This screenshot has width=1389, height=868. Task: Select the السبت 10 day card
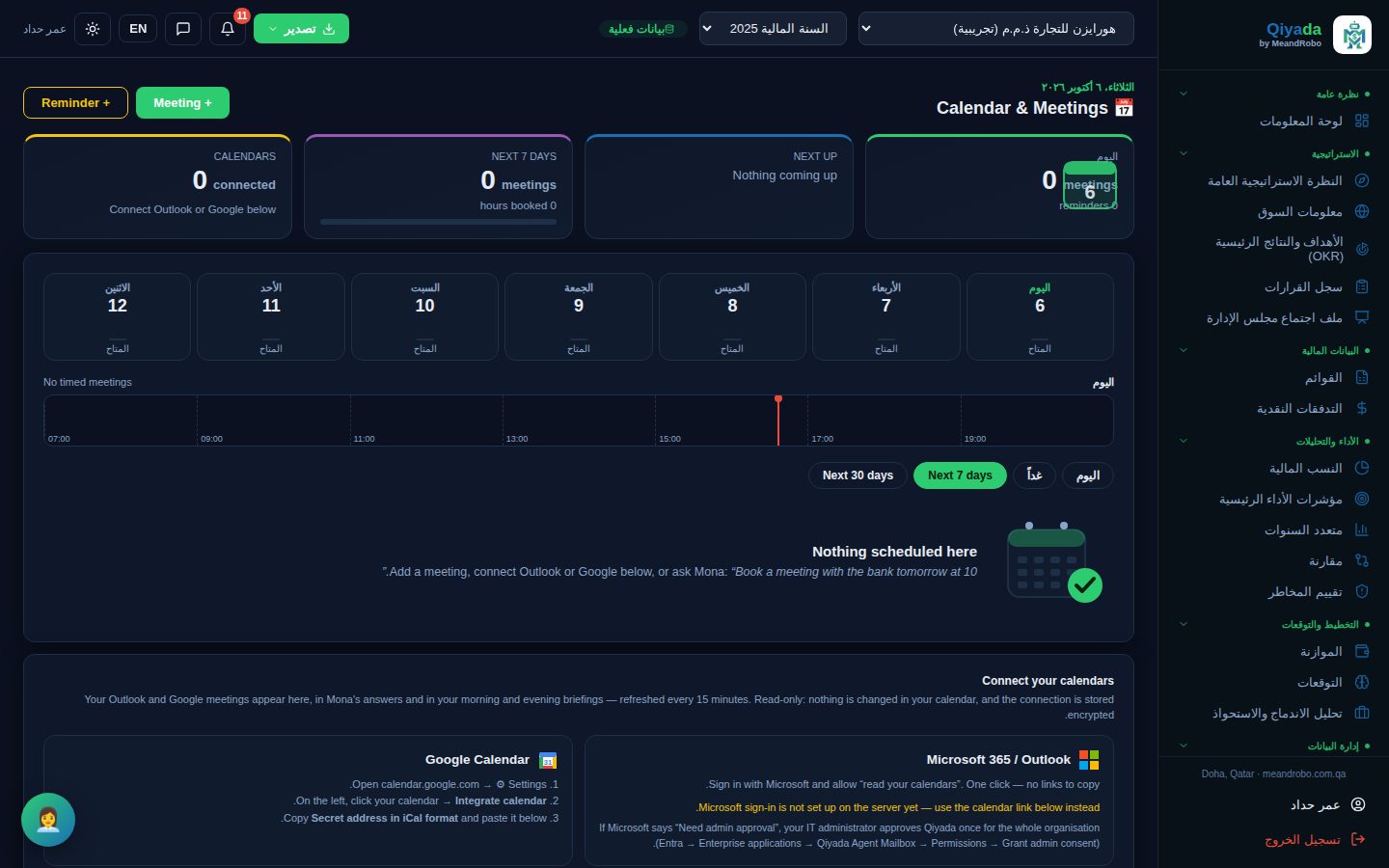pos(424,316)
